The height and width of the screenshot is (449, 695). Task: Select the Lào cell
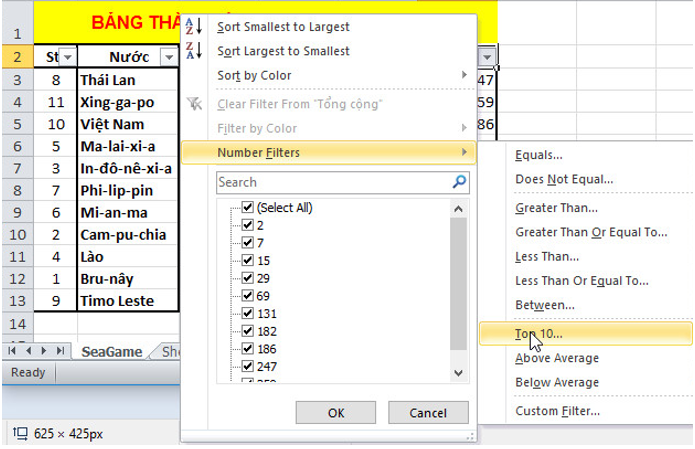128,257
